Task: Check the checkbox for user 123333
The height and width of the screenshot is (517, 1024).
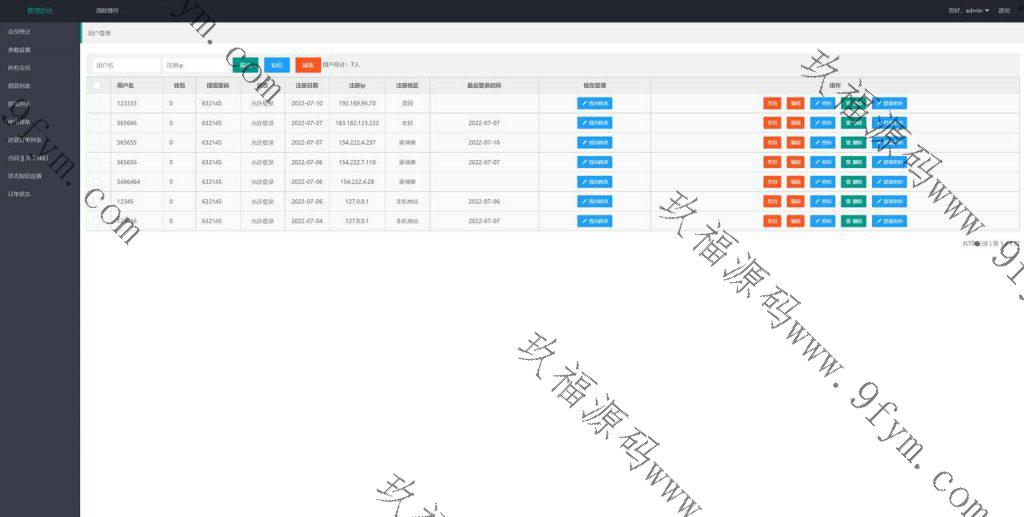Action: pos(97,103)
